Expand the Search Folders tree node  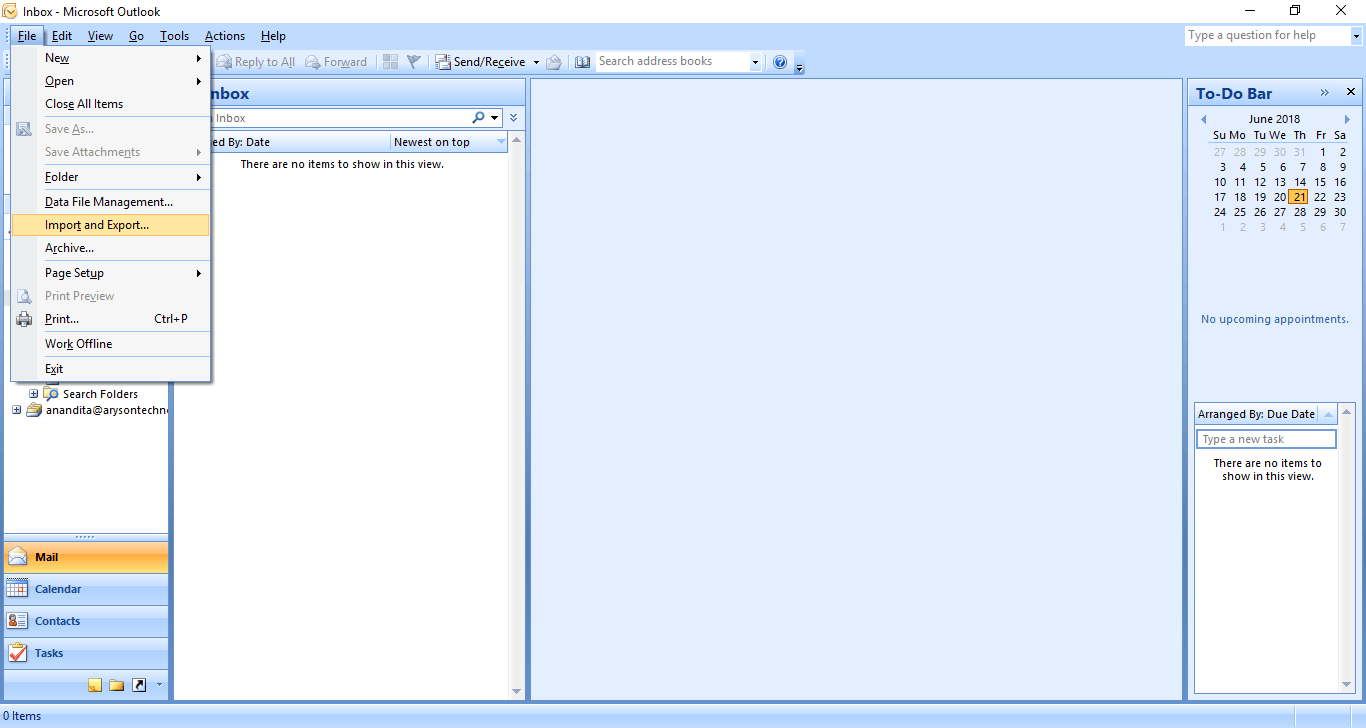(33, 394)
